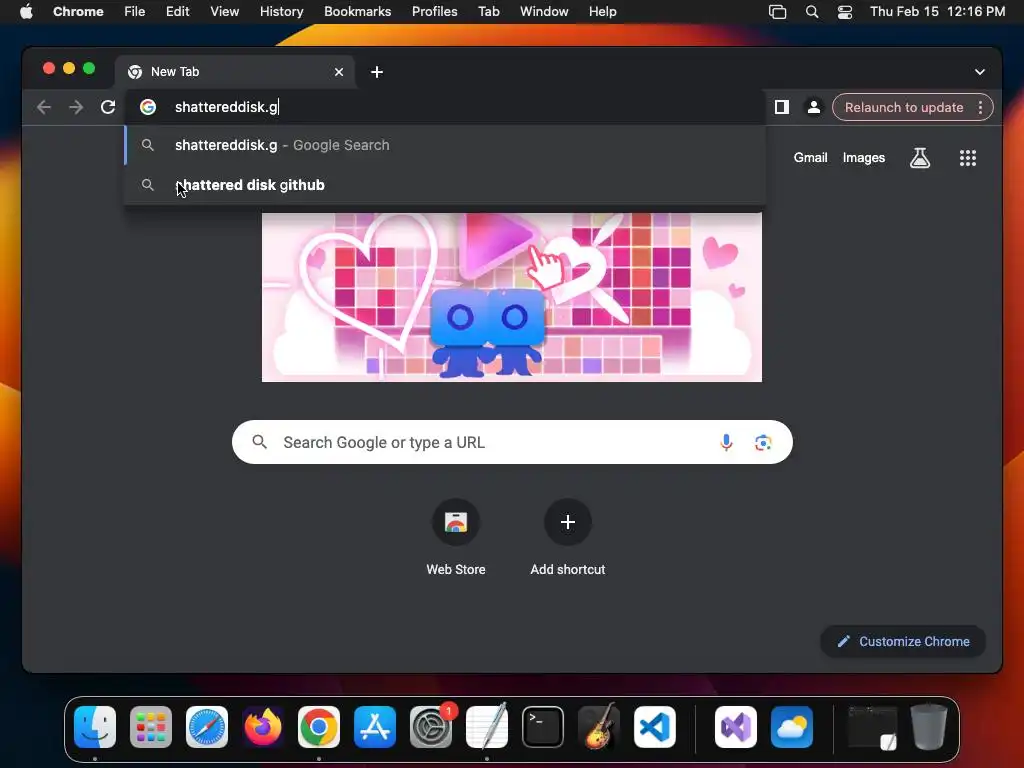
Task: Launch Safari from the dock
Action: [207, 727]
